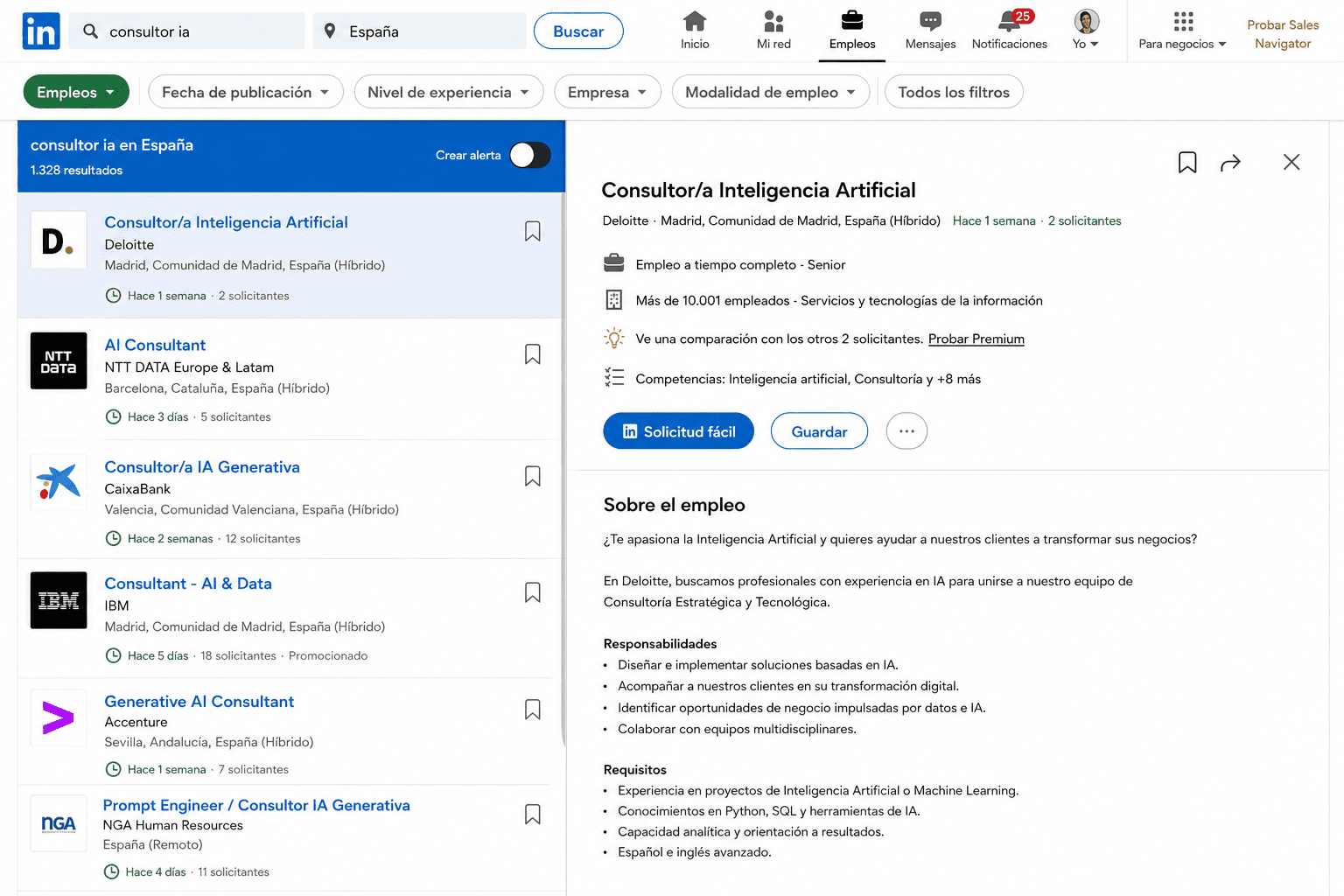
Task: Save the Deloitte job in list
Action: (x=532, y=231)
